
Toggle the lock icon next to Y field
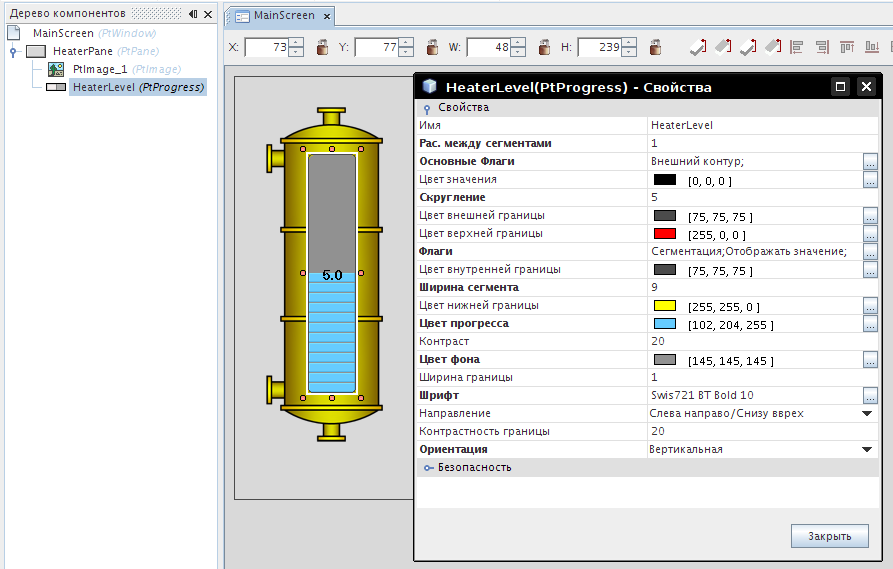(432, 47)
